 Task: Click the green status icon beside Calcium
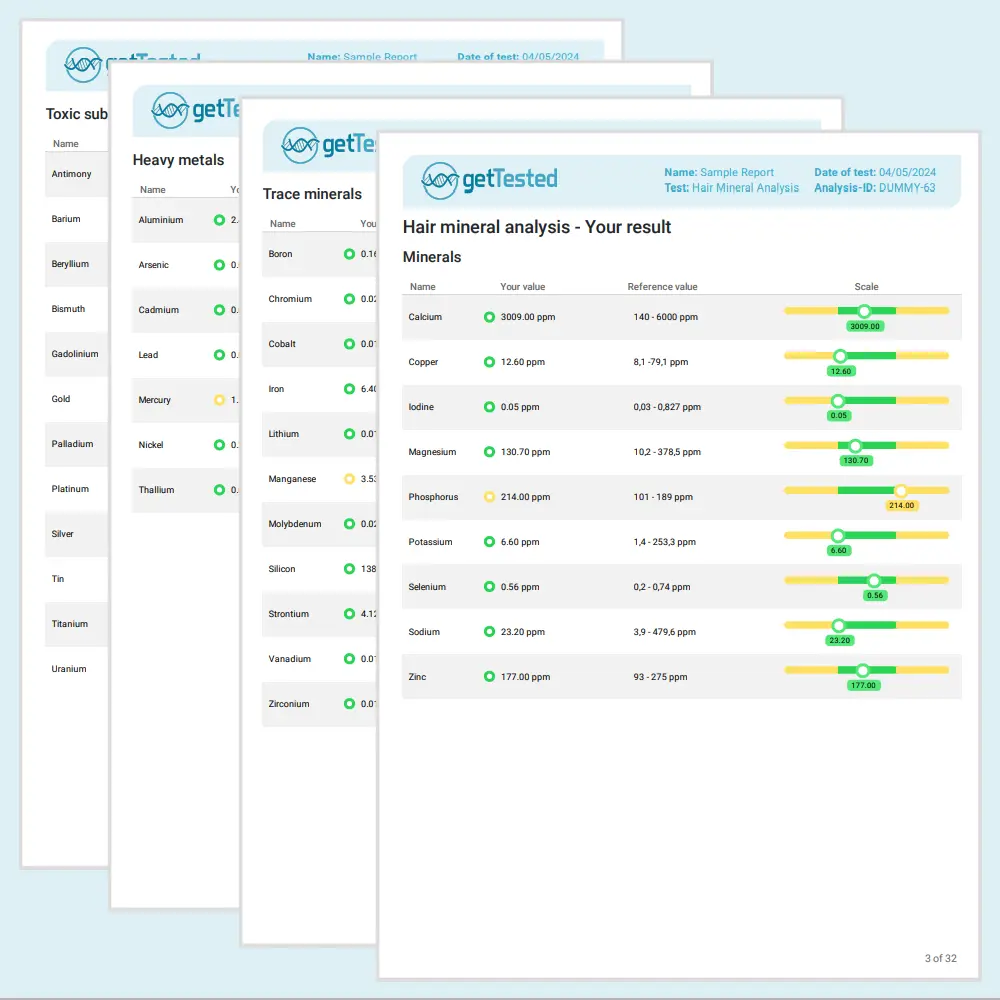click(489, 317)
